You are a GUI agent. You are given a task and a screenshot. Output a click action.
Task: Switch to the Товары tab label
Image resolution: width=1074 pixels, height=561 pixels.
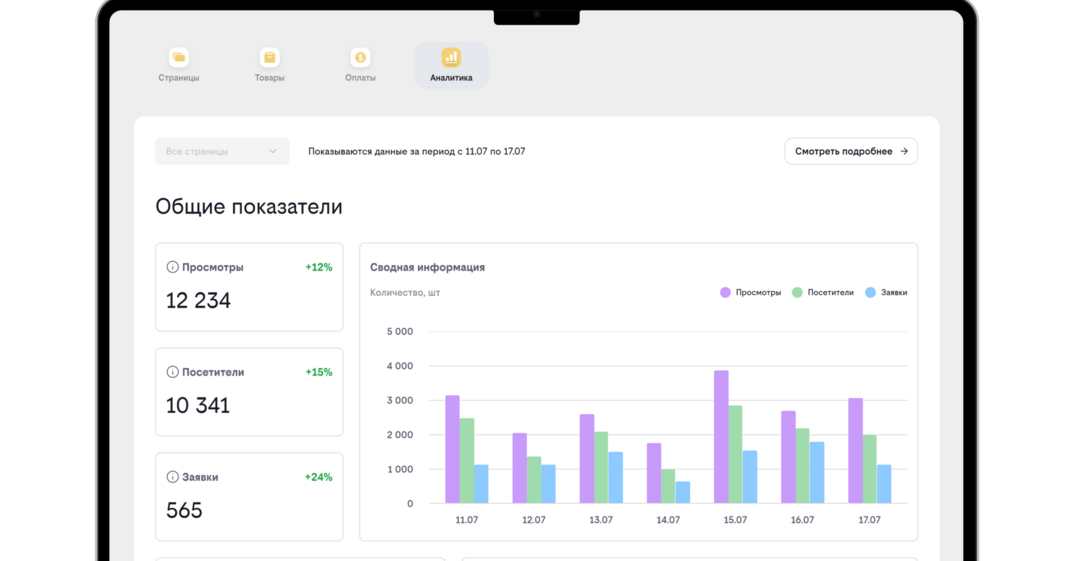click(269, 78)
